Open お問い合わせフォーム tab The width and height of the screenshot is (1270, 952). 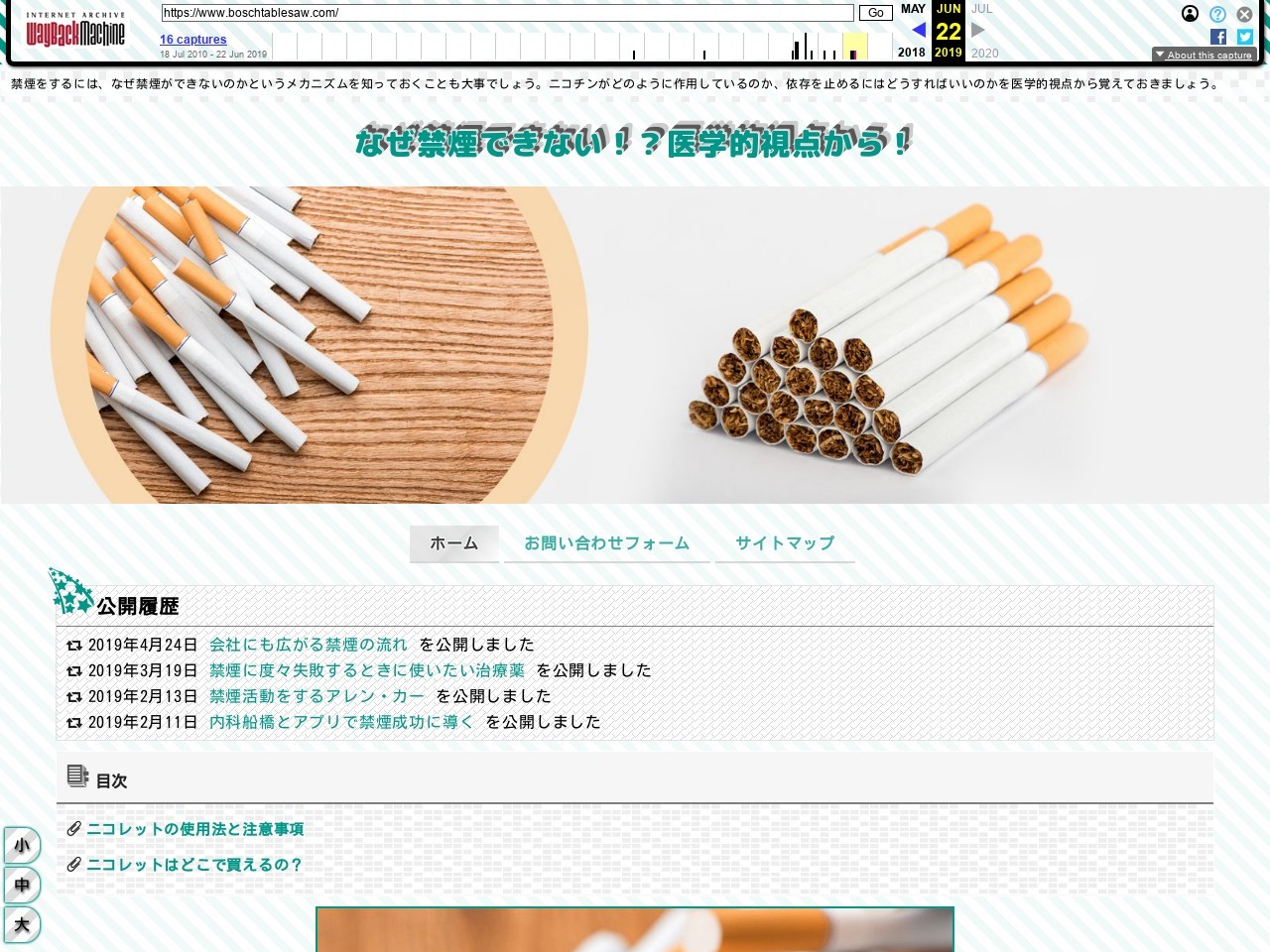(606, 543)
